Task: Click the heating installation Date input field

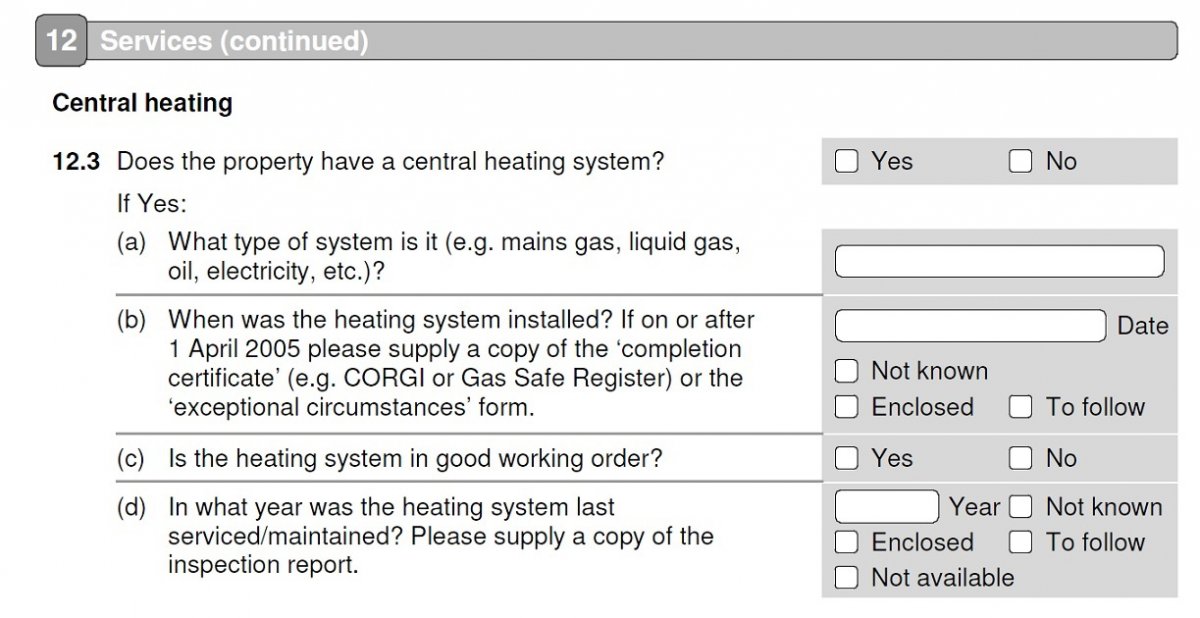Action: (971, 326)
